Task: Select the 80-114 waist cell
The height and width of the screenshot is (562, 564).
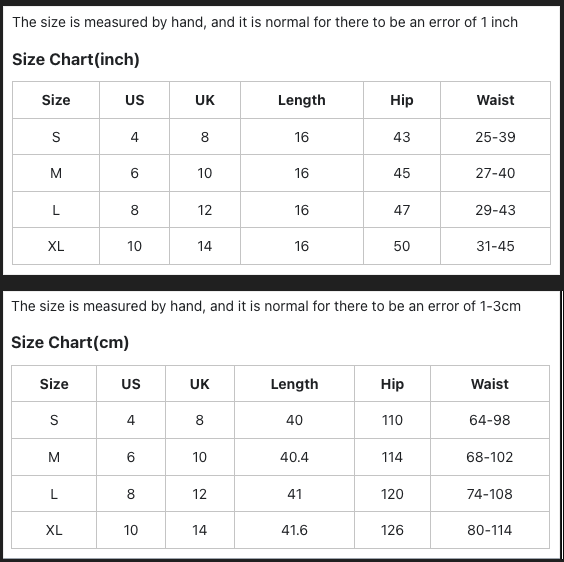Action: click(490, 530)
